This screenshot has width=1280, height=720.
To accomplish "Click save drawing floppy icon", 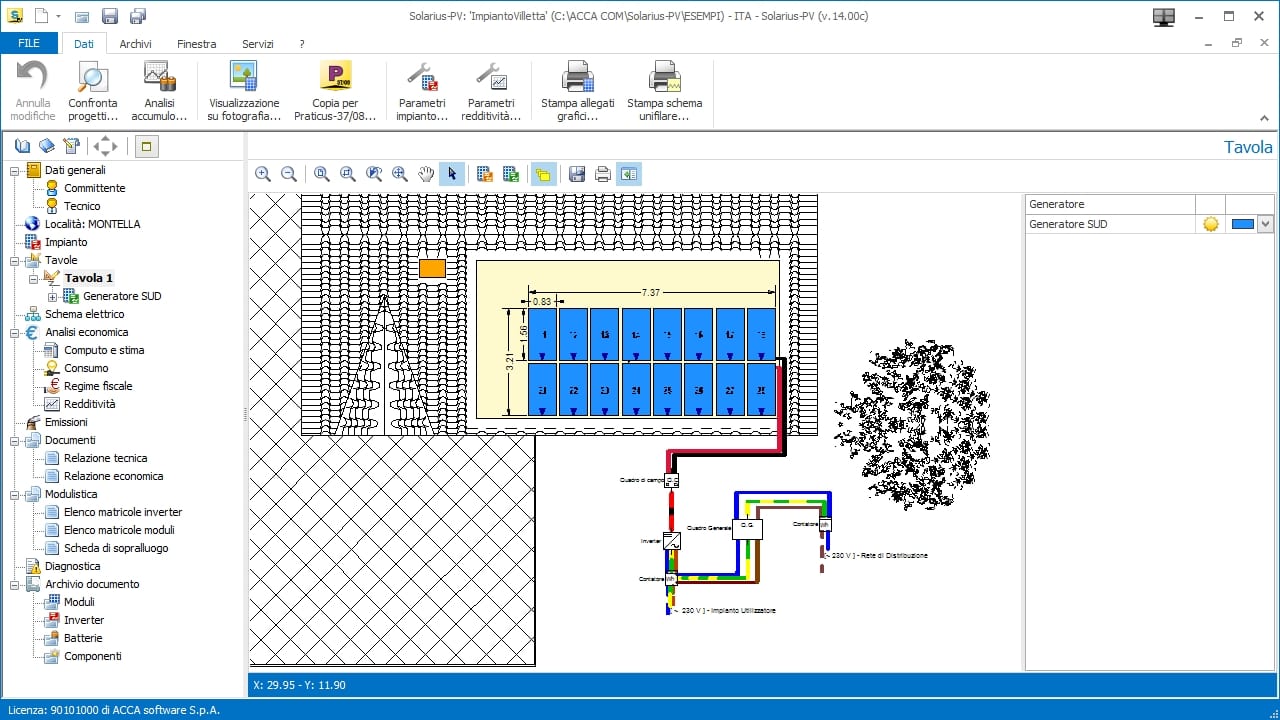I will 577,174.
